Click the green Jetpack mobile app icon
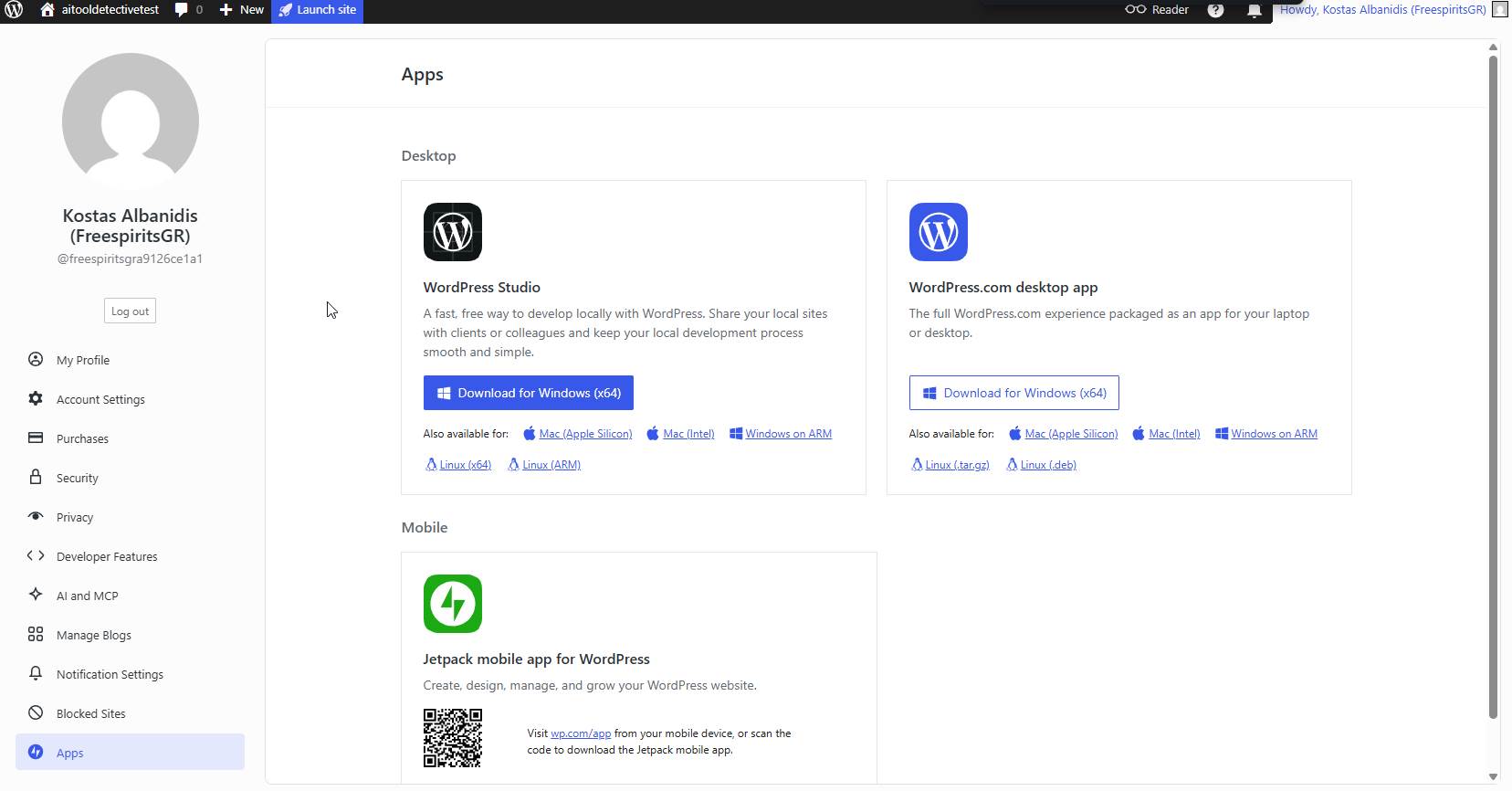Screen dimensions: 1512x791 (x=453, y=604)
